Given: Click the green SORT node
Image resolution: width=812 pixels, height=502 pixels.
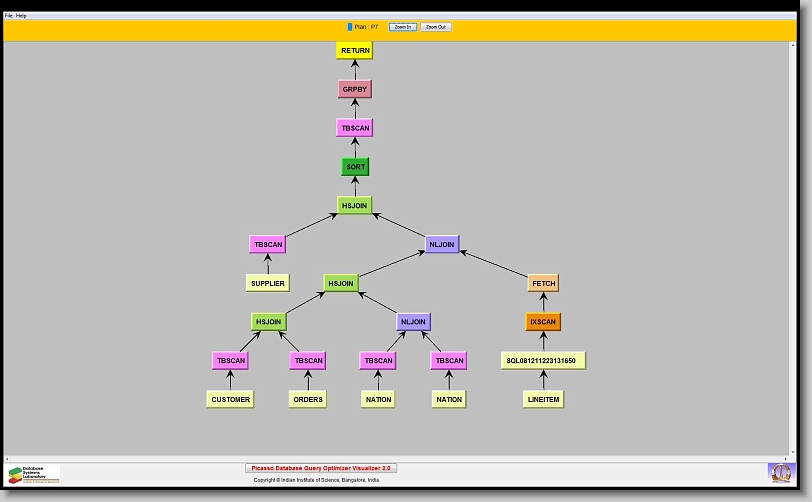Looking at the screenshot, I should click(x=355, y=167).
